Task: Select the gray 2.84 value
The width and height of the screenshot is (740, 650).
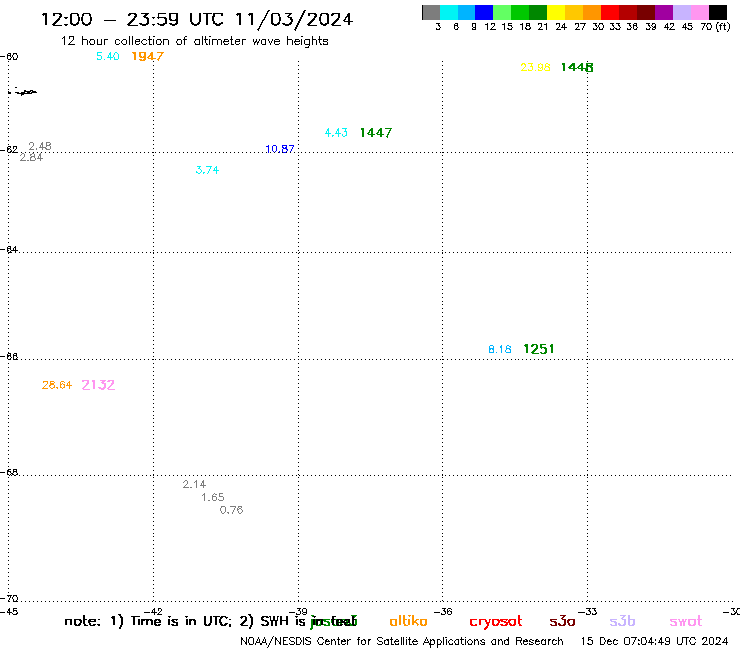Action: (x=31, y=157)
